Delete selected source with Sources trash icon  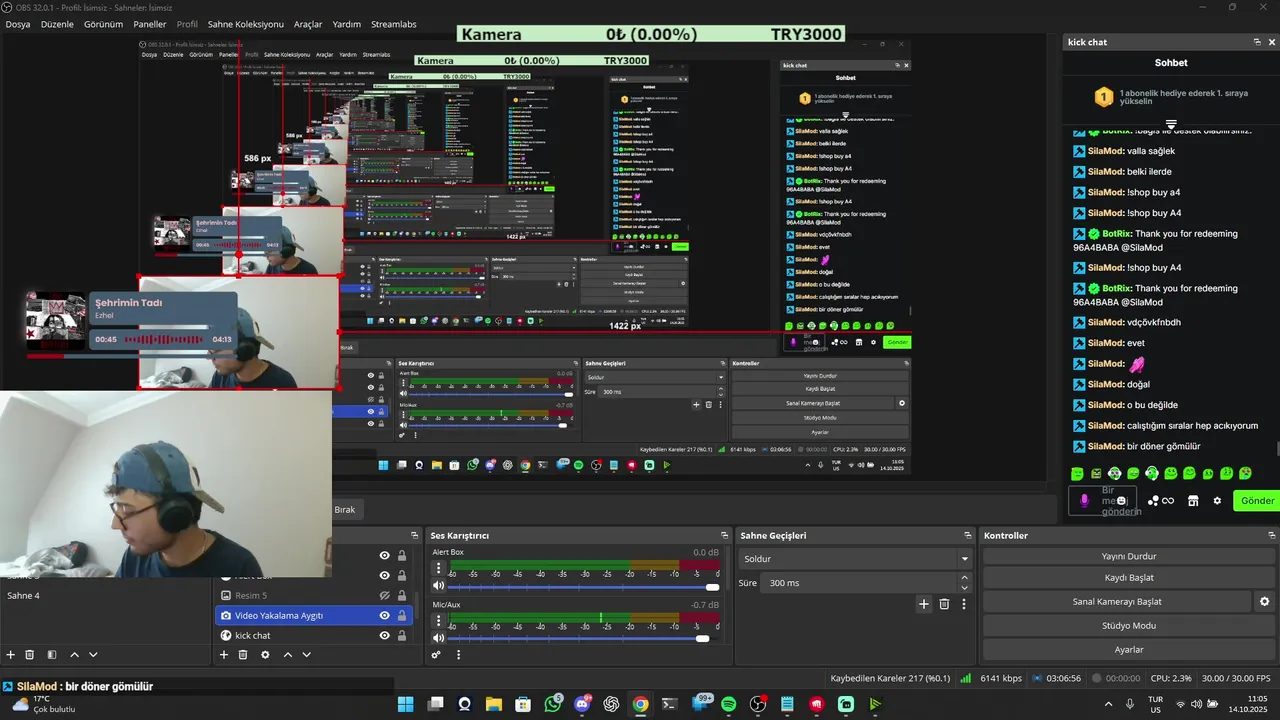coord(243,655)
